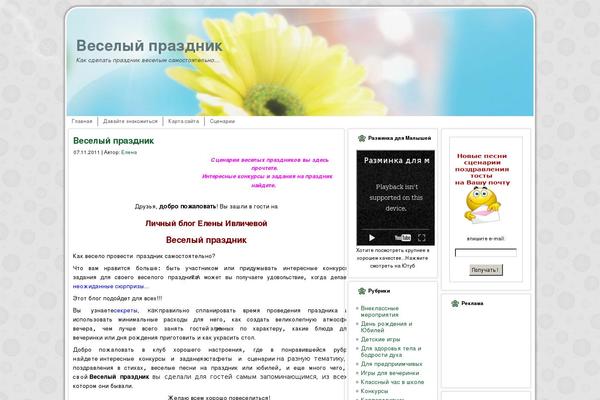Open the post title Веселый праздник
Image resolution: width=600 pixels, height=400 pixels.
tap(113, 140)
